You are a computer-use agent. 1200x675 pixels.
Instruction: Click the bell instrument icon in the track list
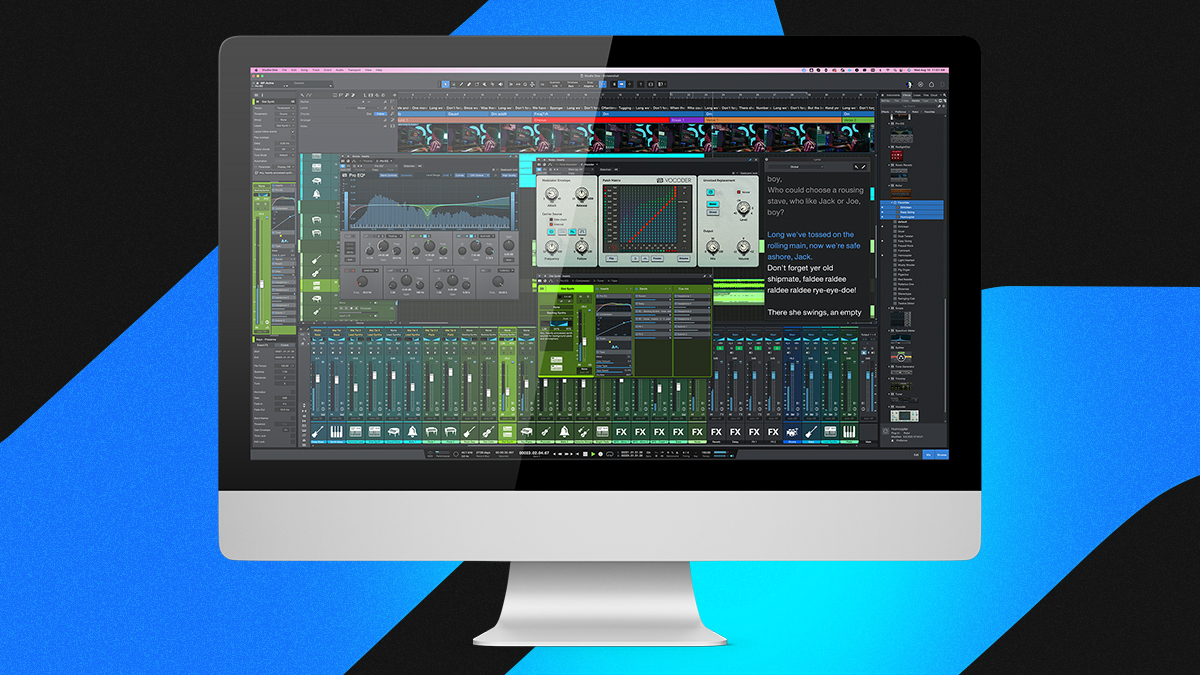click(316, 194)
